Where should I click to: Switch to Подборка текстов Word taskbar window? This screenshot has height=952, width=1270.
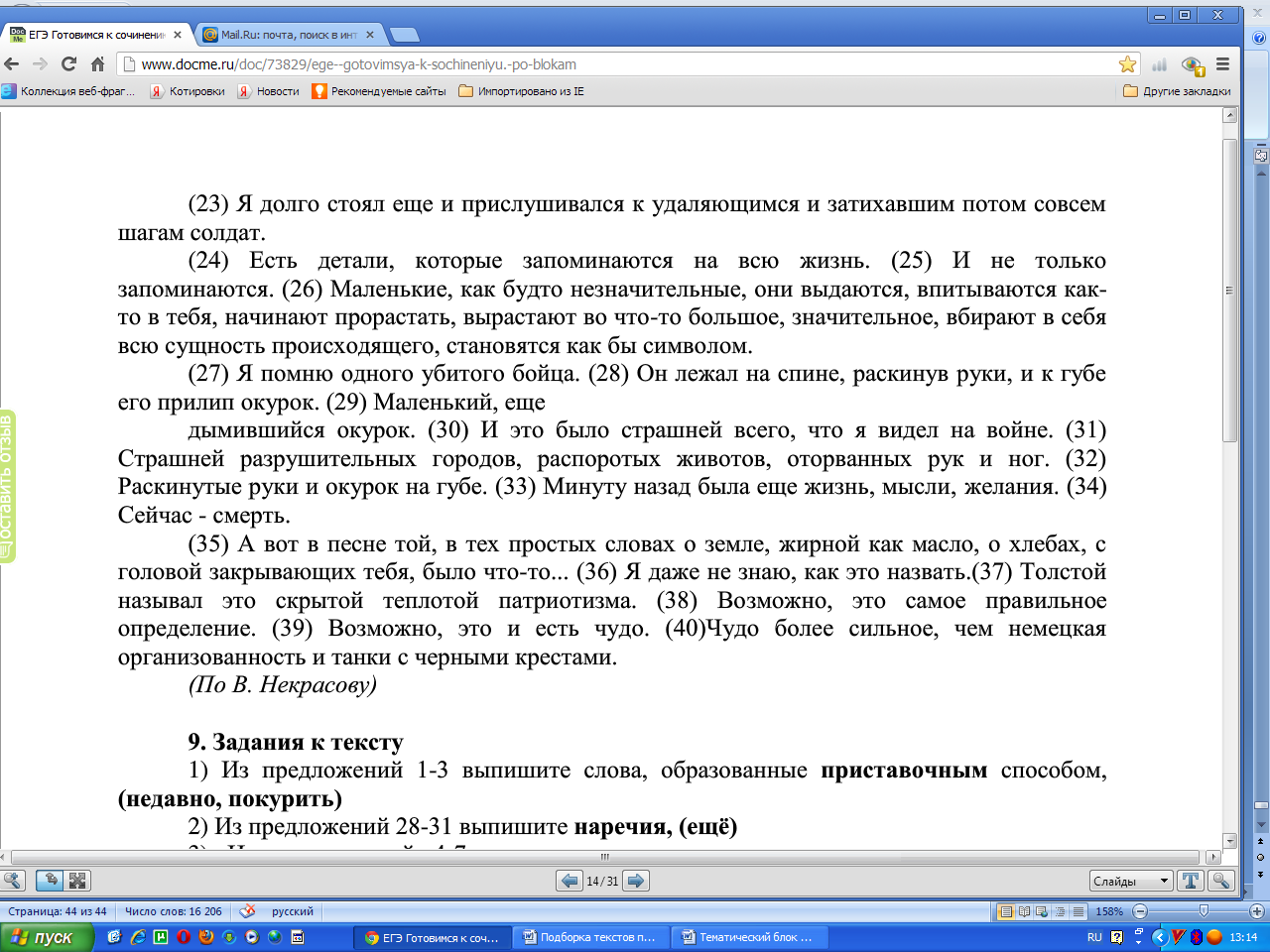coord(592,937)
